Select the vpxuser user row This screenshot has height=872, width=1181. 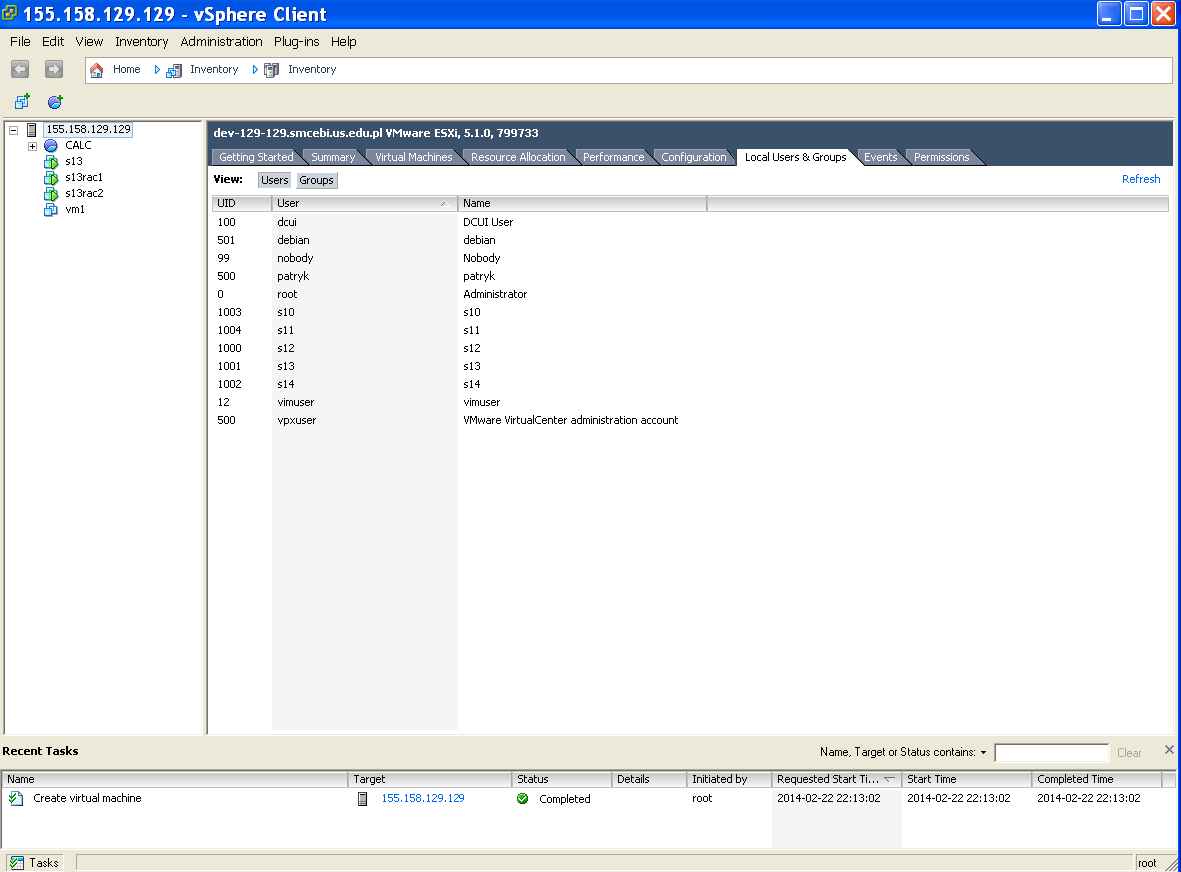(x=689, y=420)
